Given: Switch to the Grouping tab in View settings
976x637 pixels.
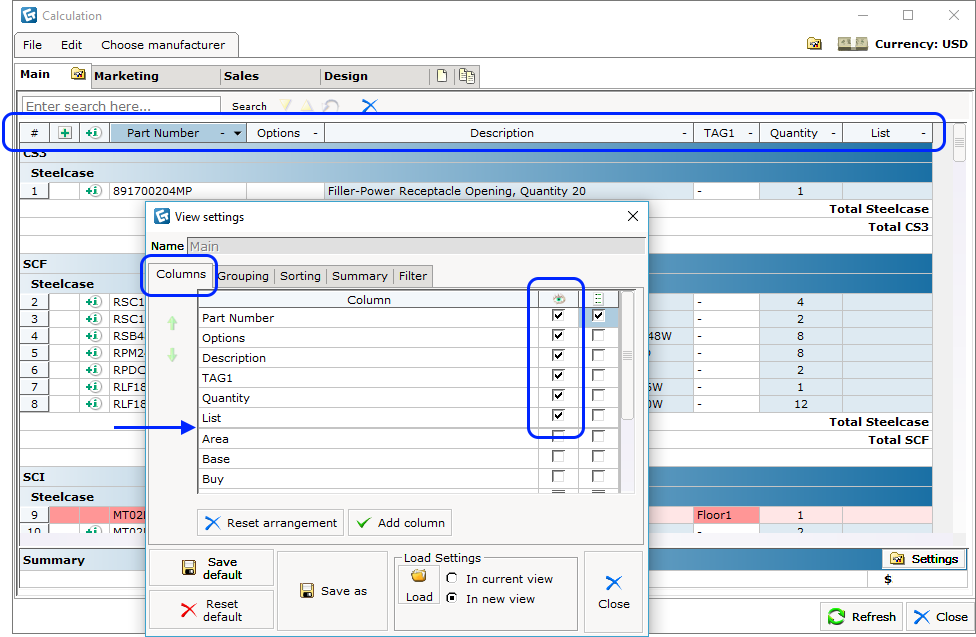Looking at the screenshot, I should point(243,275).
